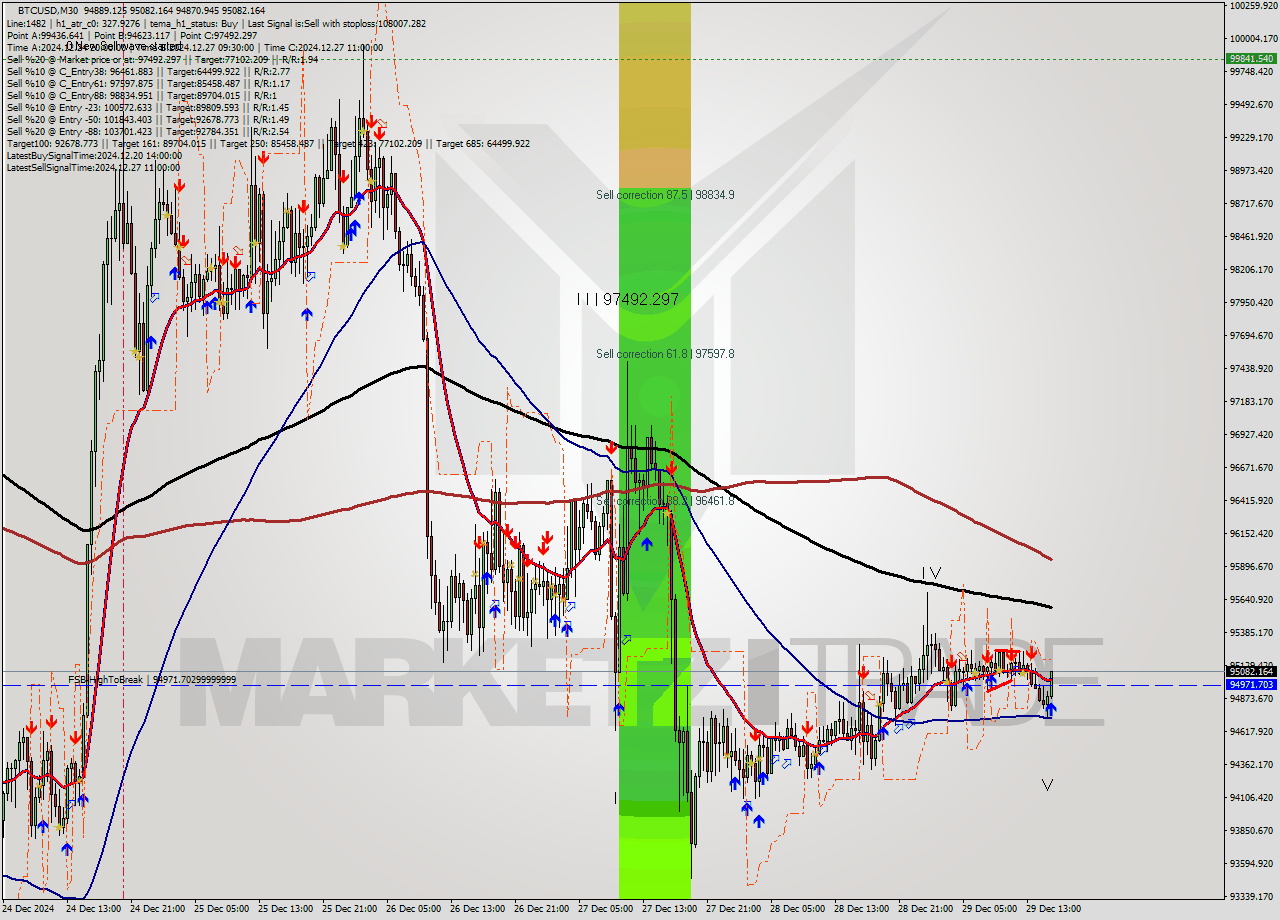The image size is (1280, 920).
Task: Click the blue 94971.703 price tag
Action: click(x=1250, y=684)
